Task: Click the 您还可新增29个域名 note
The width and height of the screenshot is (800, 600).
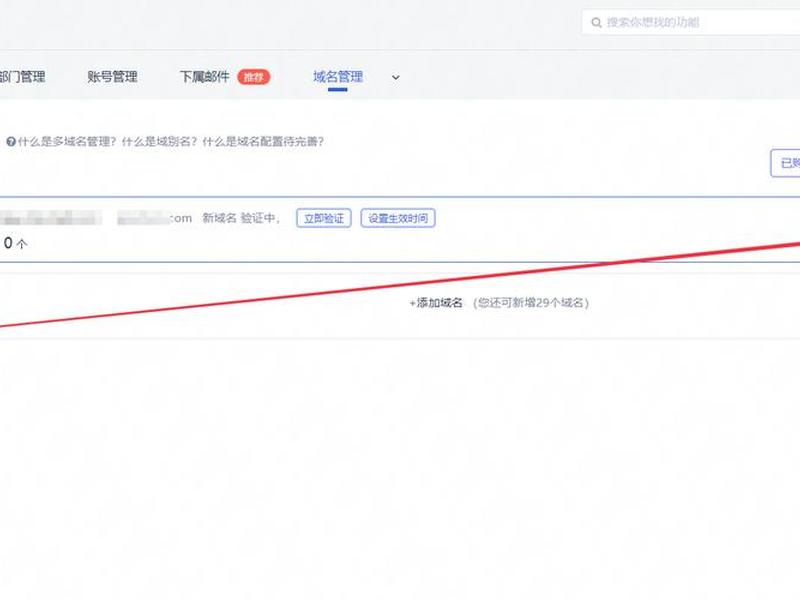Action: pos(531,303)
